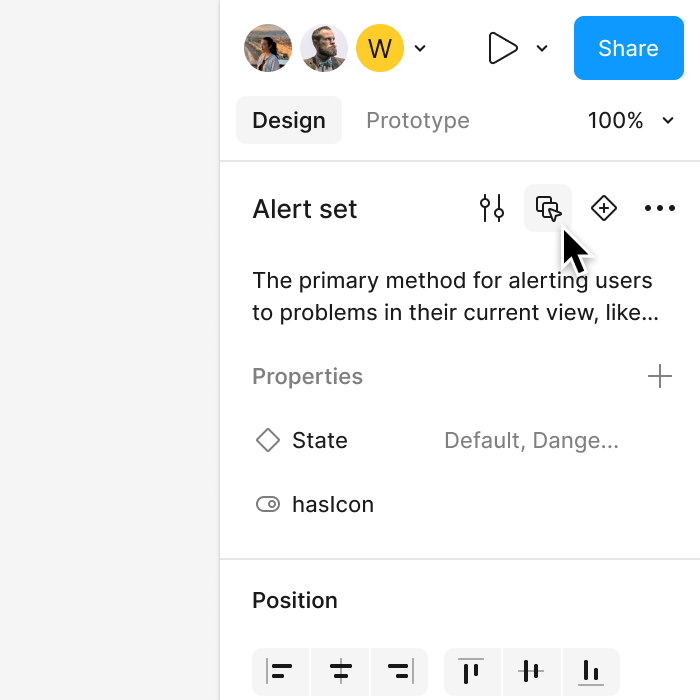Open the component configuration sliders icon
This screenshot has width=700, height=700.
point(492,208)
